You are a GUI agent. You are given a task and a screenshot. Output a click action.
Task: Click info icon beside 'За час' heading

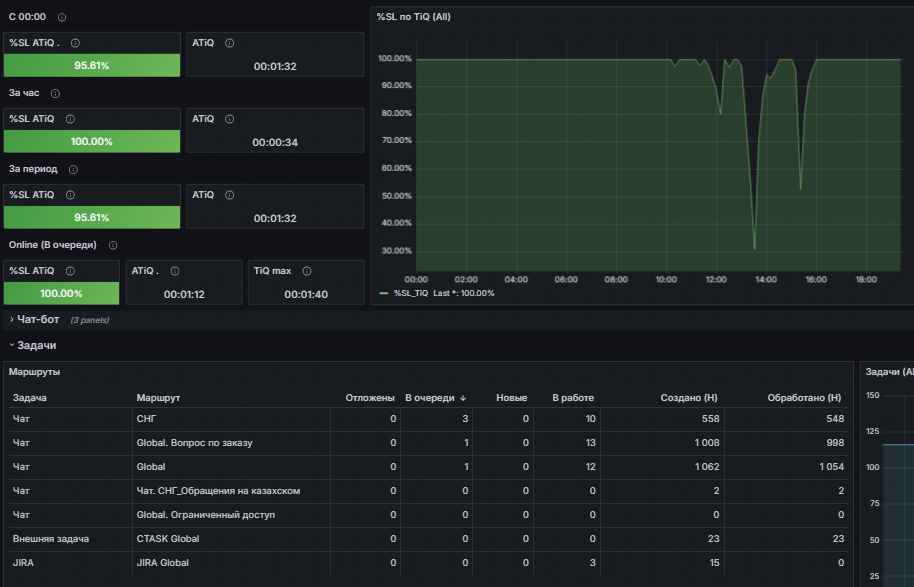point(55,93)
